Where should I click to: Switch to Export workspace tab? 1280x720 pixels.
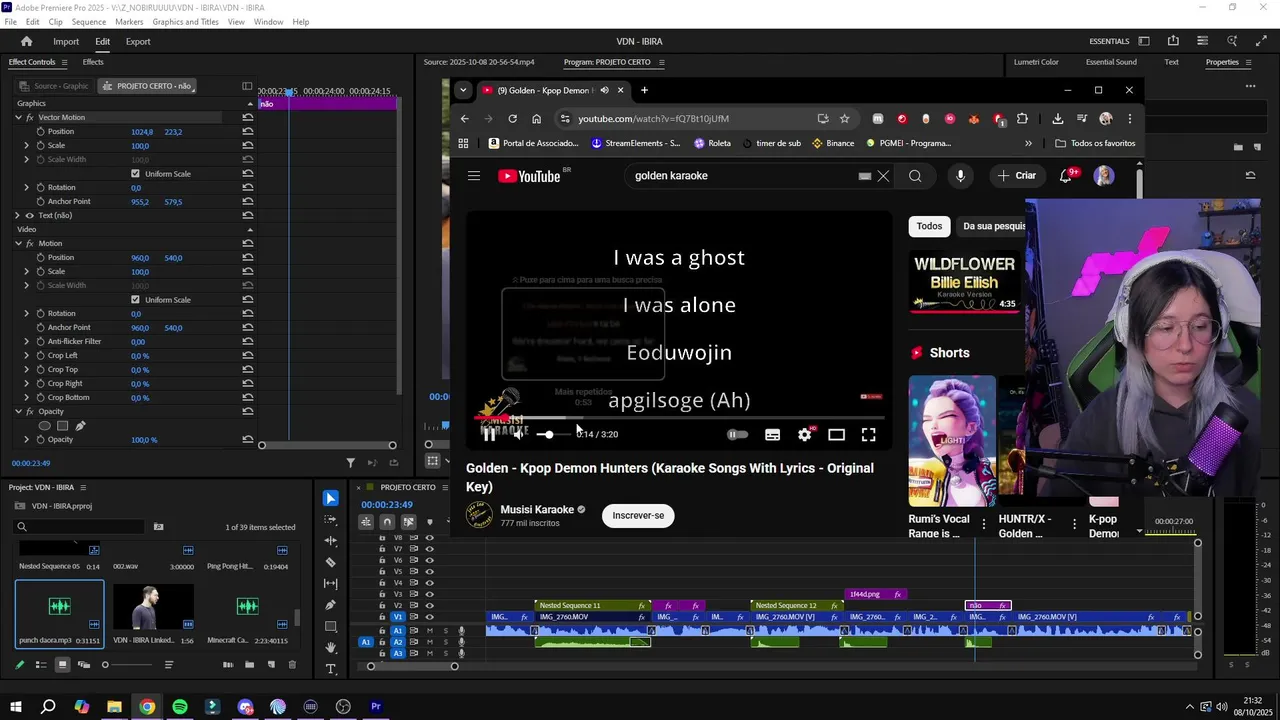click(x=138, y=42)
